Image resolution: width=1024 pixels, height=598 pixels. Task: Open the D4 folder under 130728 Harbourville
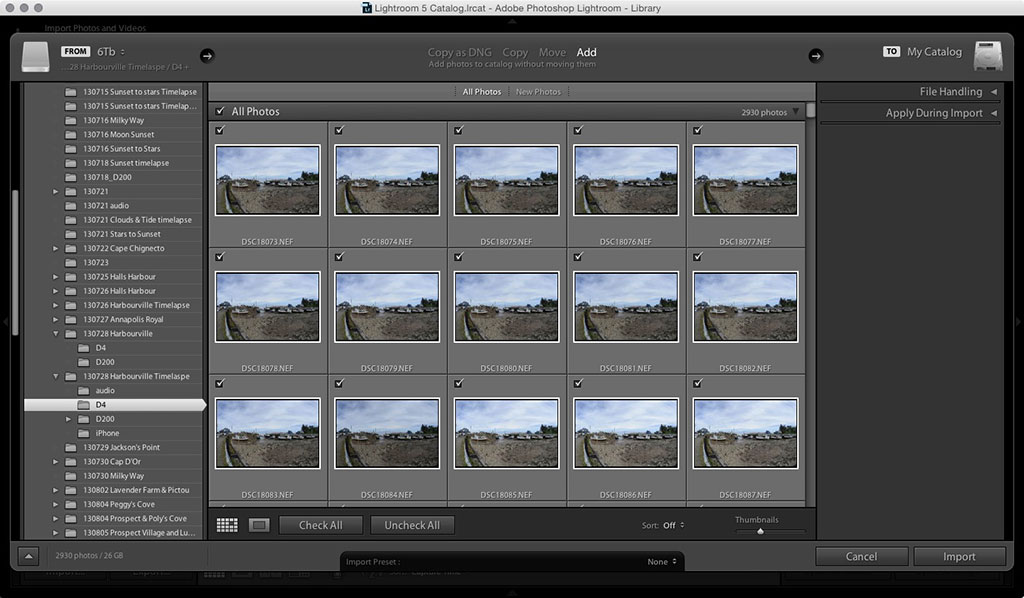(101, 348)
